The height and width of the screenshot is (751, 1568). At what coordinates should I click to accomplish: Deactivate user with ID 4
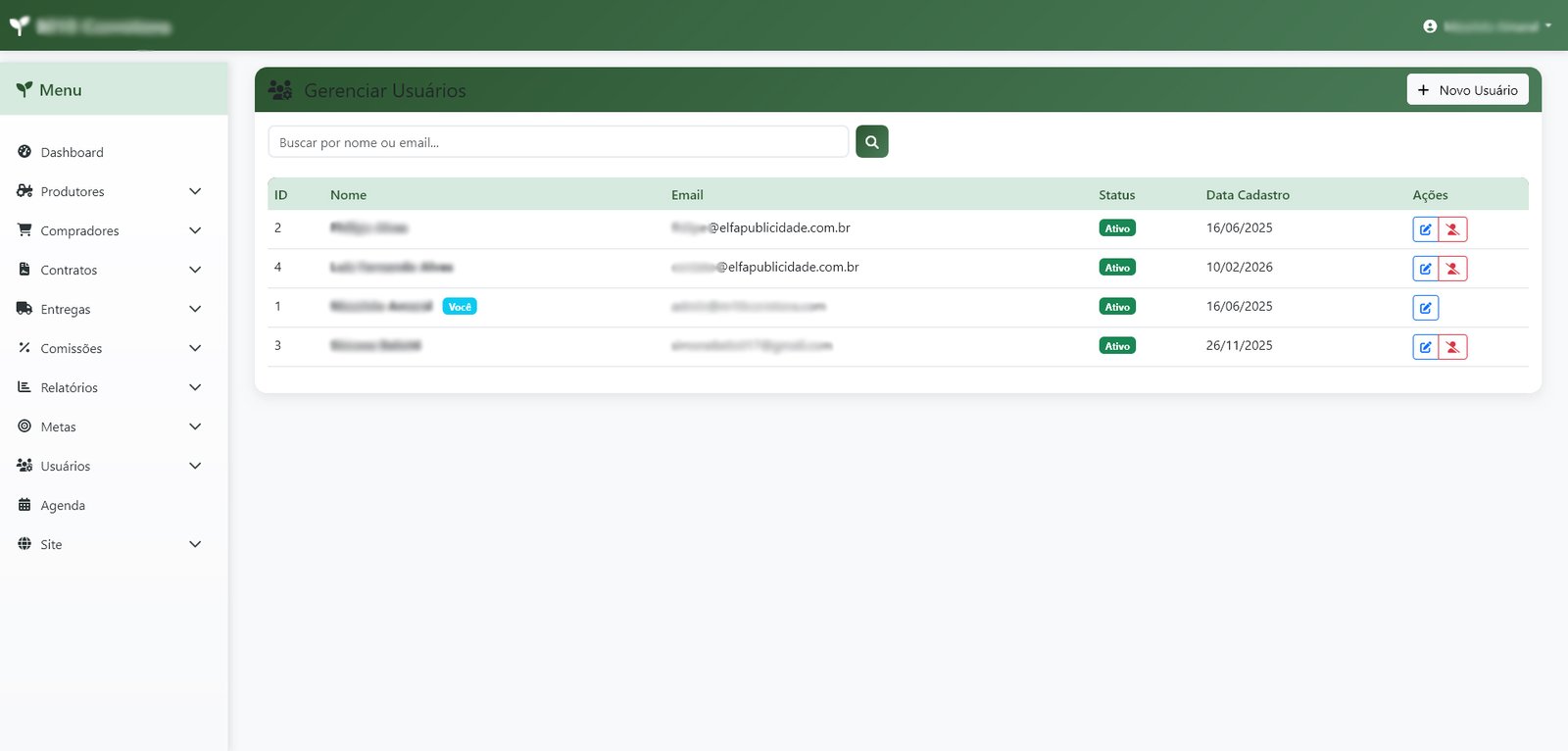coord(1452,269)
